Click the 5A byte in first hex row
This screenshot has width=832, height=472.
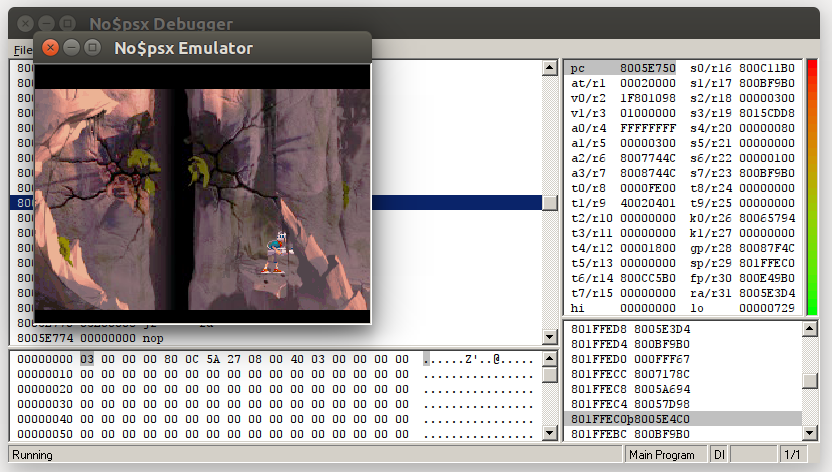click(213, 359)
